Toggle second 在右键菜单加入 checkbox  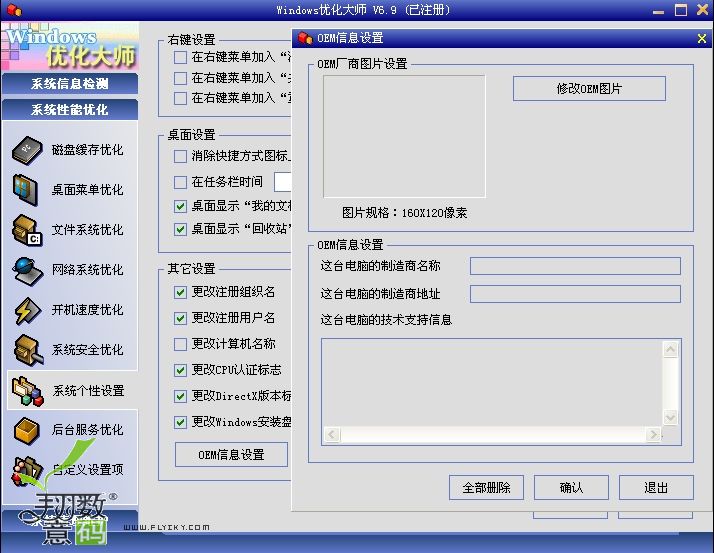(180, 78)
